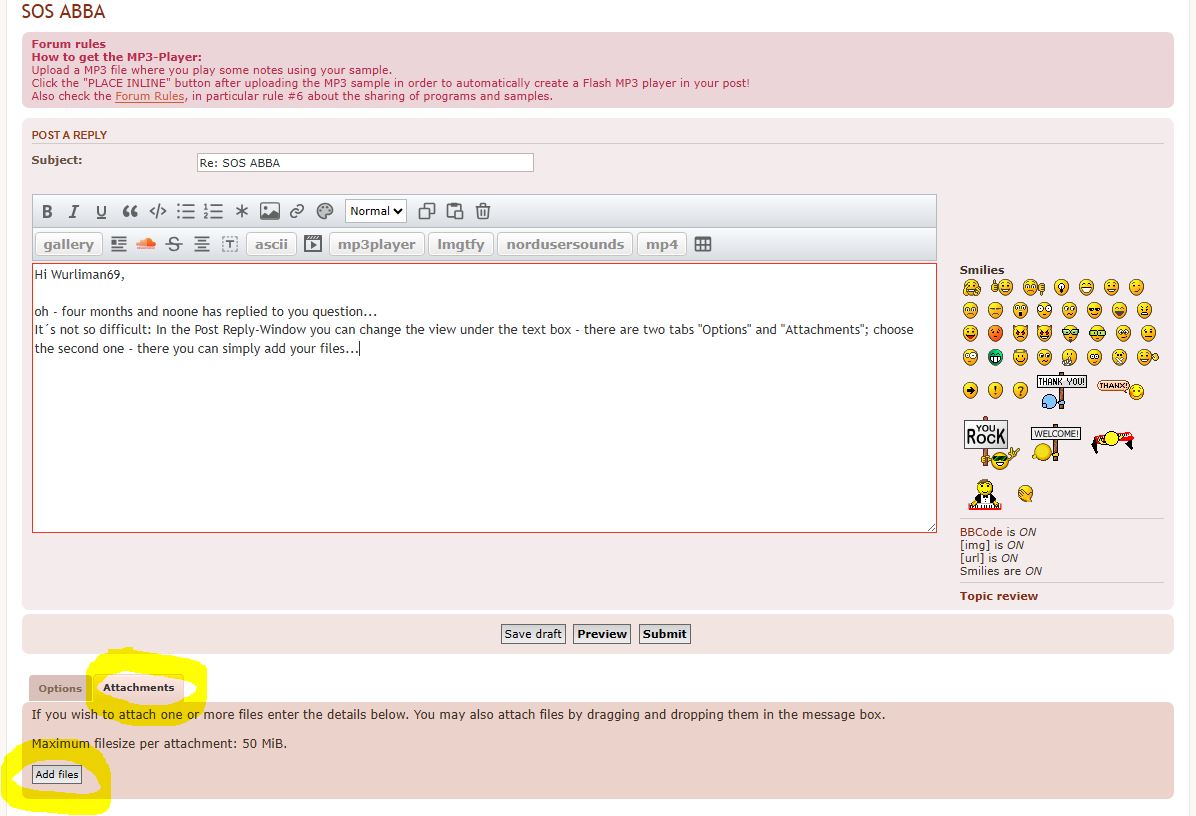Open the insert image tool
Image resolution: width=1196 pixels, height=816 pixels.
pos(268,211)
